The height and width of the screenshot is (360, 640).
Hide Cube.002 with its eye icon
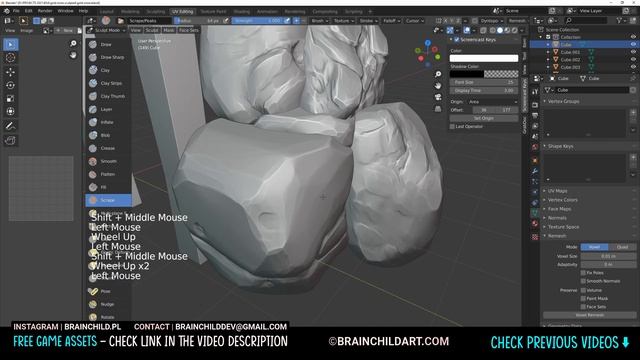tap(633, 60)
